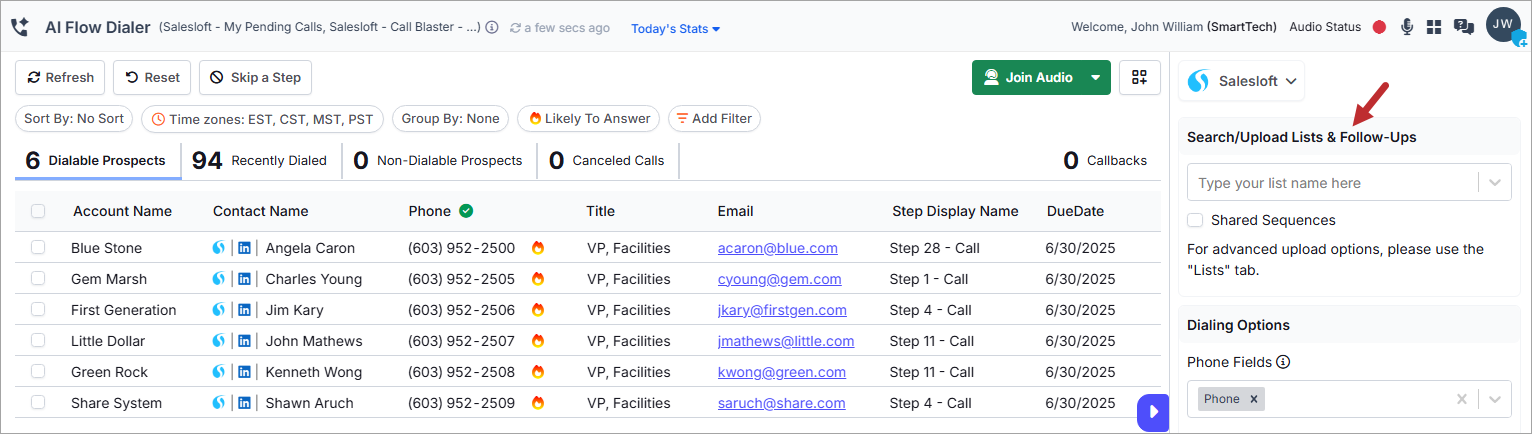The height and width of the screenshot is (434, 1532).
Task: Click flame icon next to (603) 952-2506
Action: click(x=538, y=309)
